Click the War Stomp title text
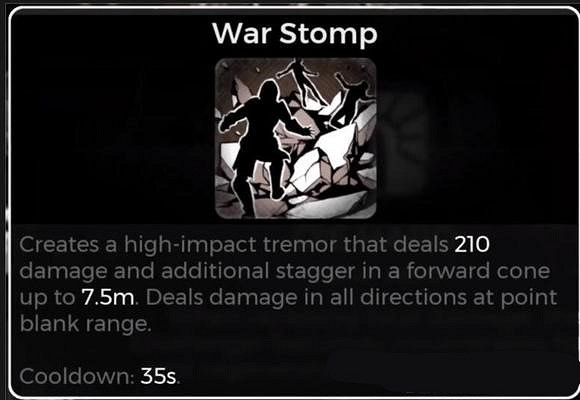 coord(295,34)
